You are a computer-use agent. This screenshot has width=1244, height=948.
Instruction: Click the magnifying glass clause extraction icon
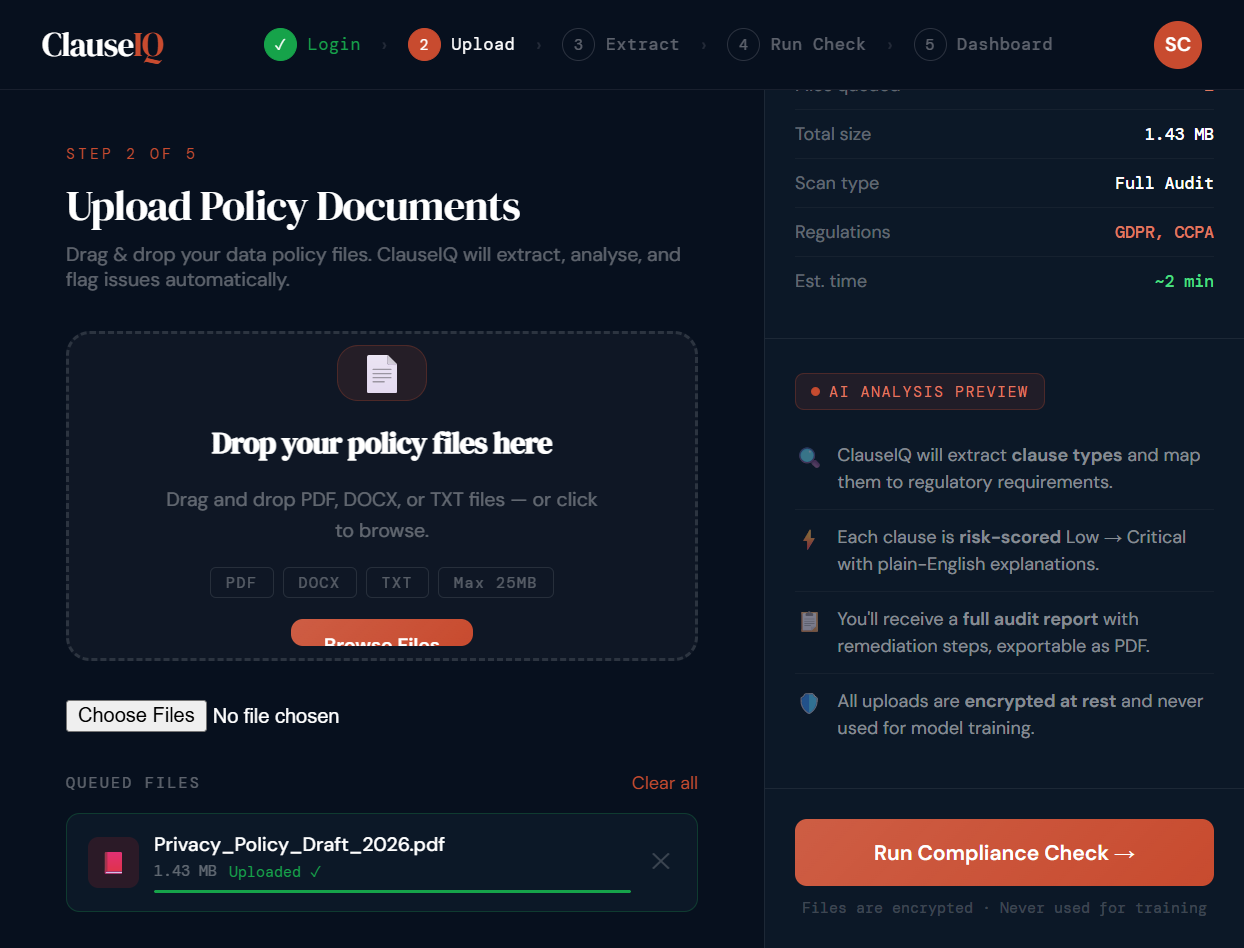(809, 457)
